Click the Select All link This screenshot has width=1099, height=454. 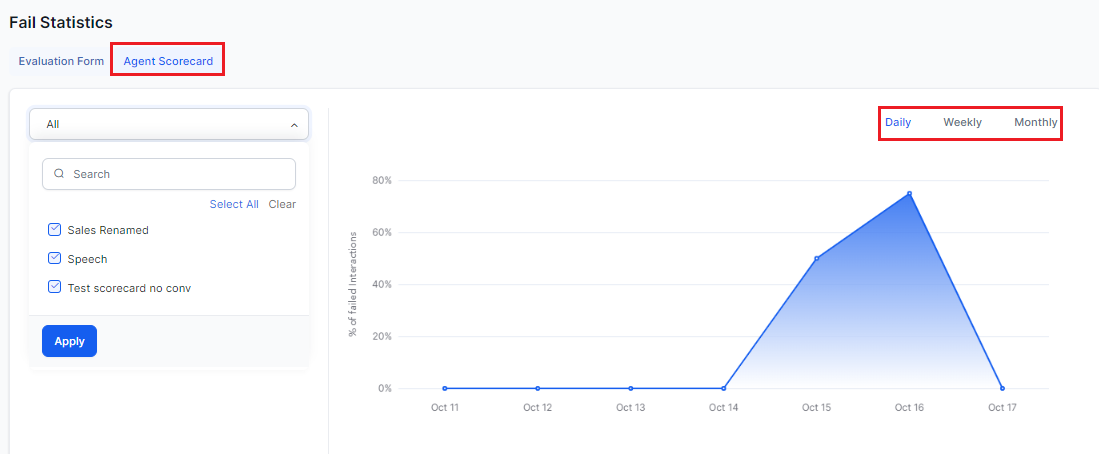[x=234, y=204]
